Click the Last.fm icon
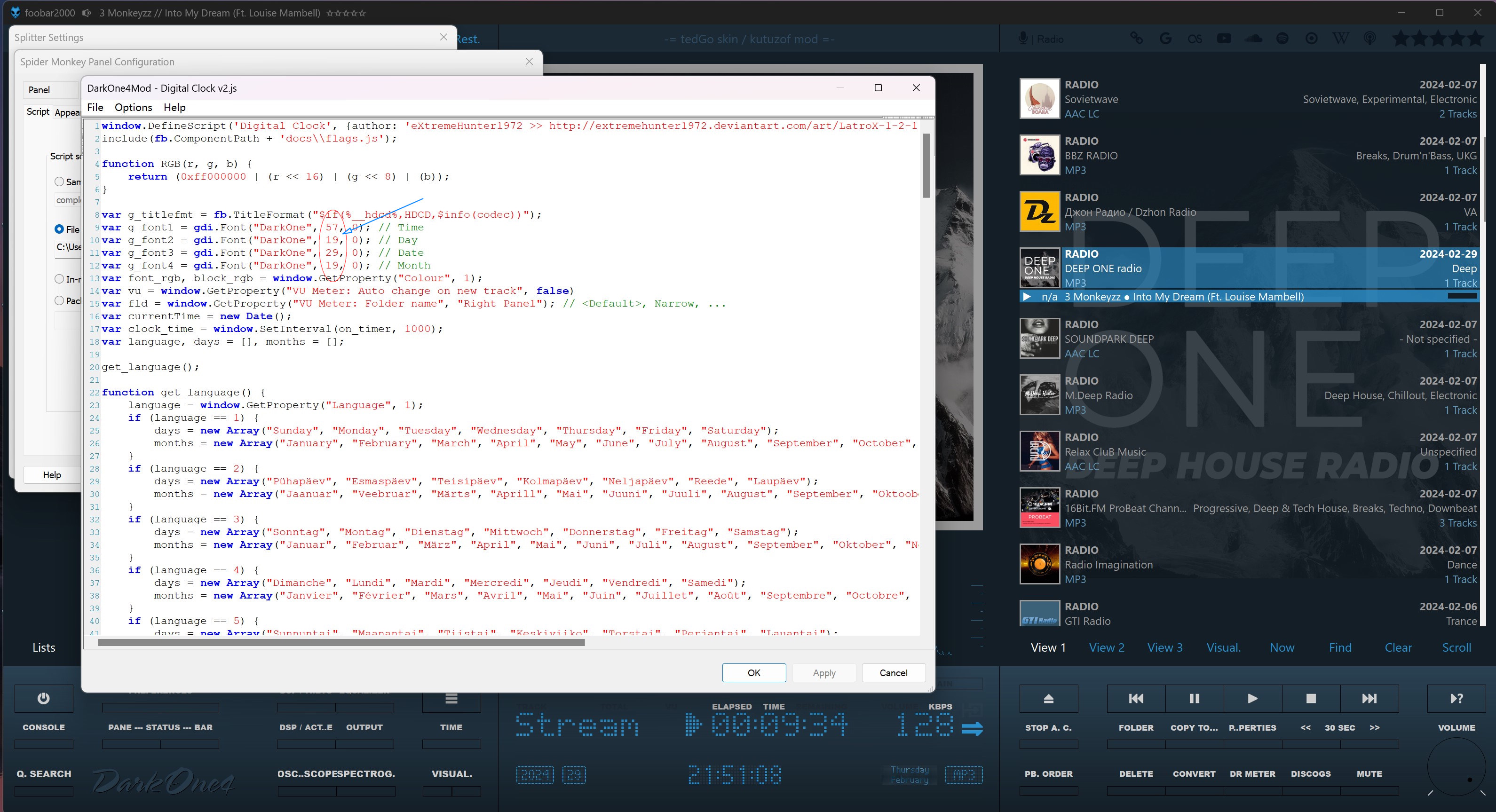The width and height of the screenshot is (1496, 812). click(1195, 38)
